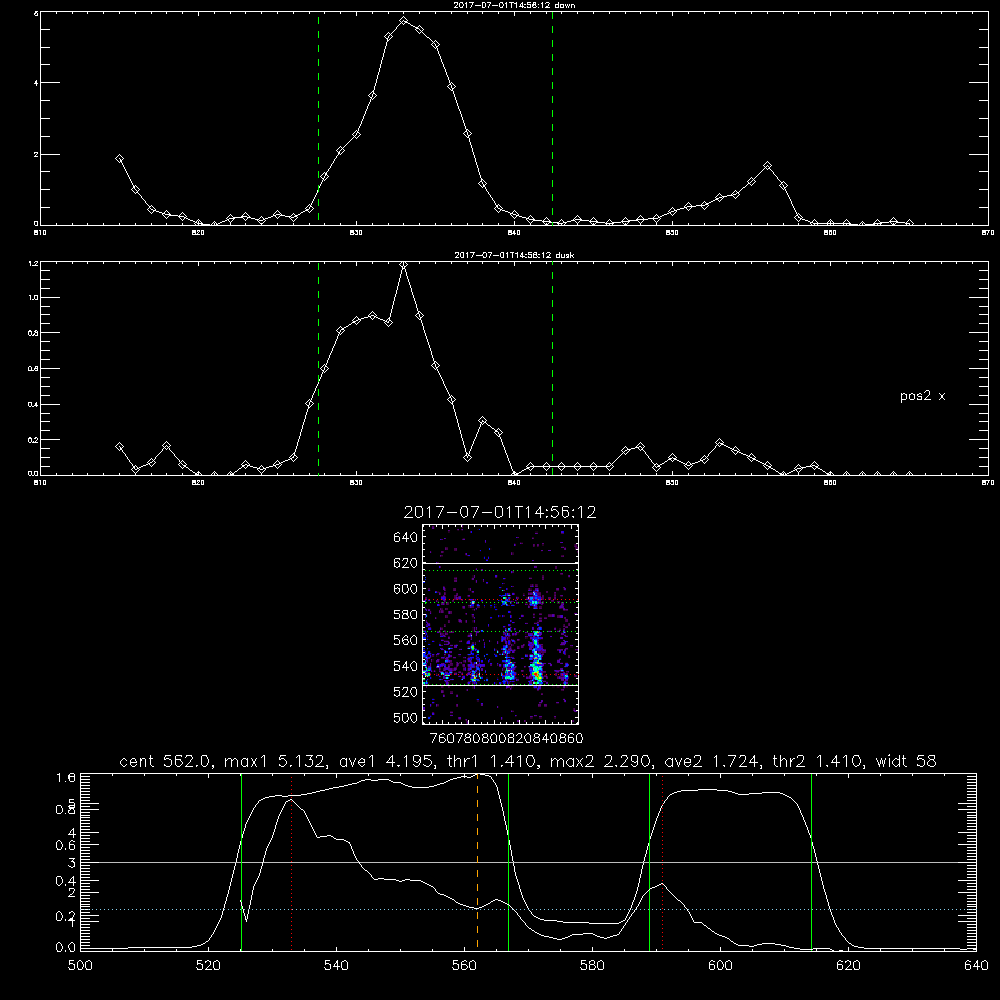The width and height of the screenshot is (1000, 1000).
Task: Click the highest diamond data point in dusk plot
Action: pos(403,265)
